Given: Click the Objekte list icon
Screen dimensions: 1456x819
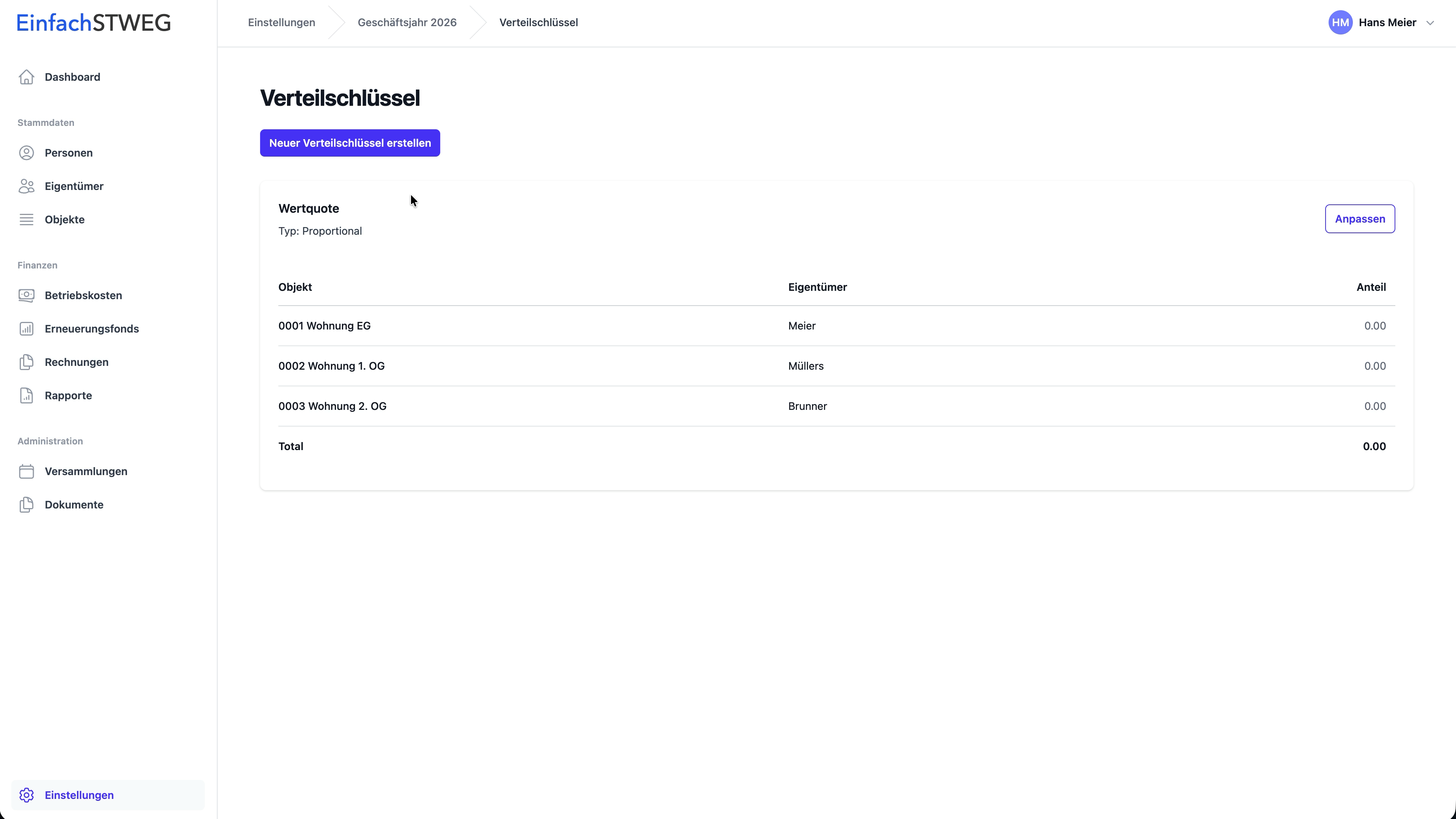Looking at the screenshot, I should click(27, 219).
